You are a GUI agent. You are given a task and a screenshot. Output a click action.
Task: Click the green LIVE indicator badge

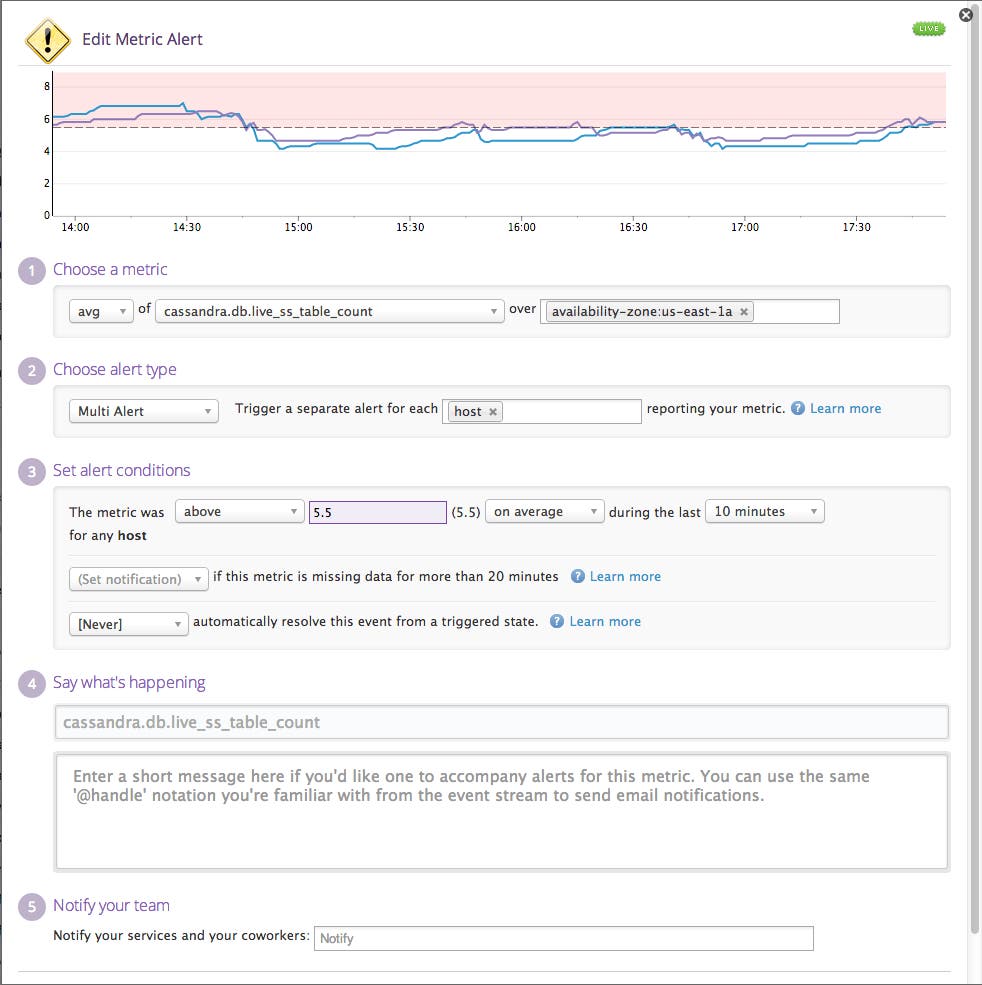click(x=928, y=28)
